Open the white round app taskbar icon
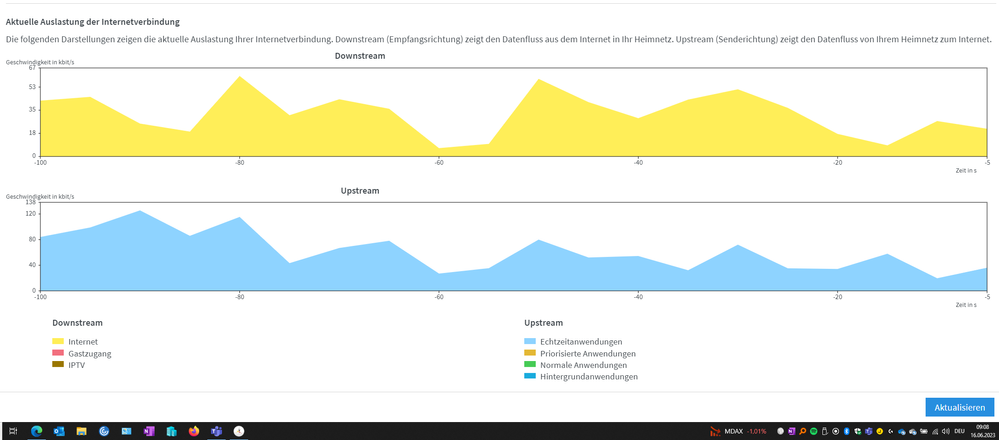Screen dimensions: 999x440 [x=239, y=431]
